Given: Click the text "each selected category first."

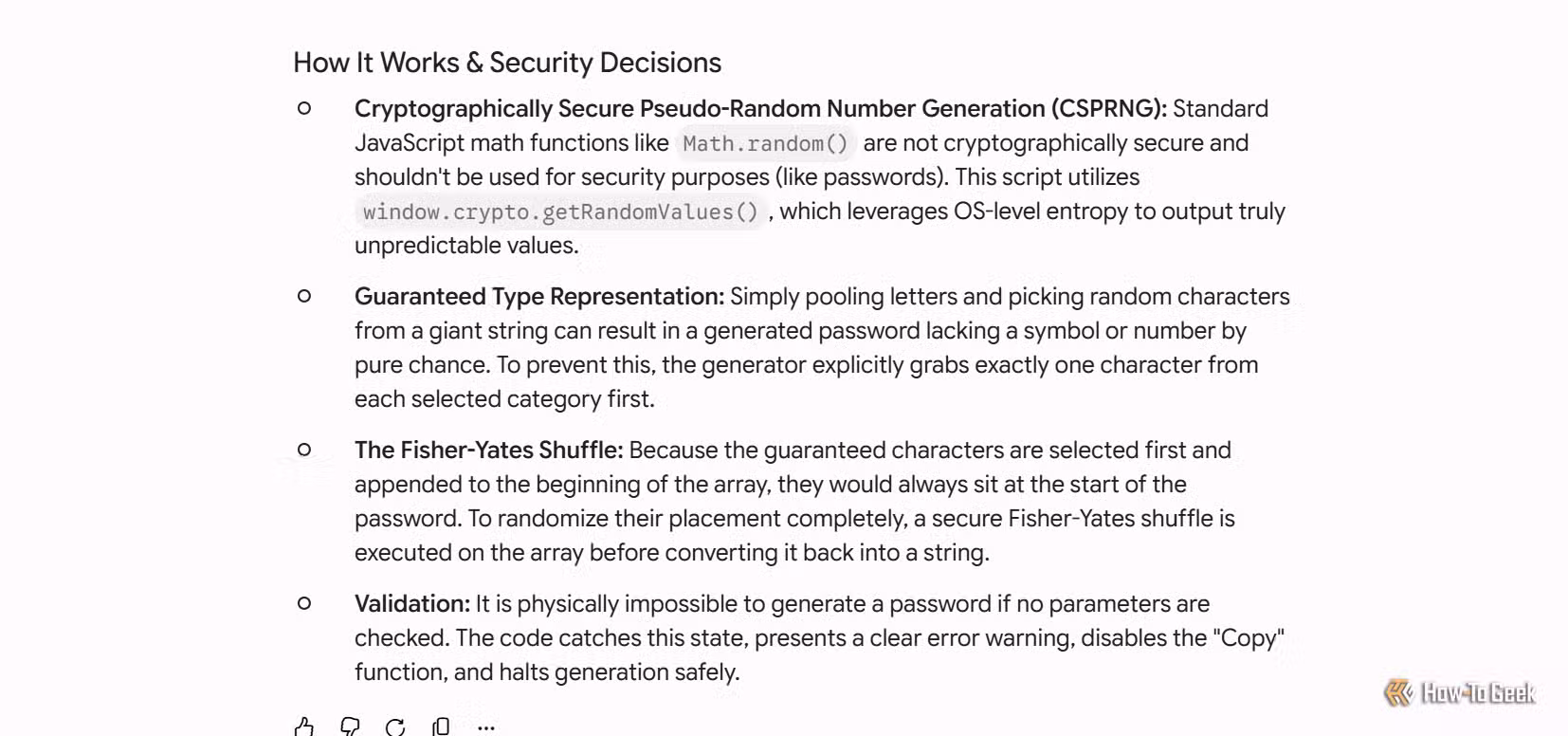Looking at the screenshot, I should coord(504,399).
